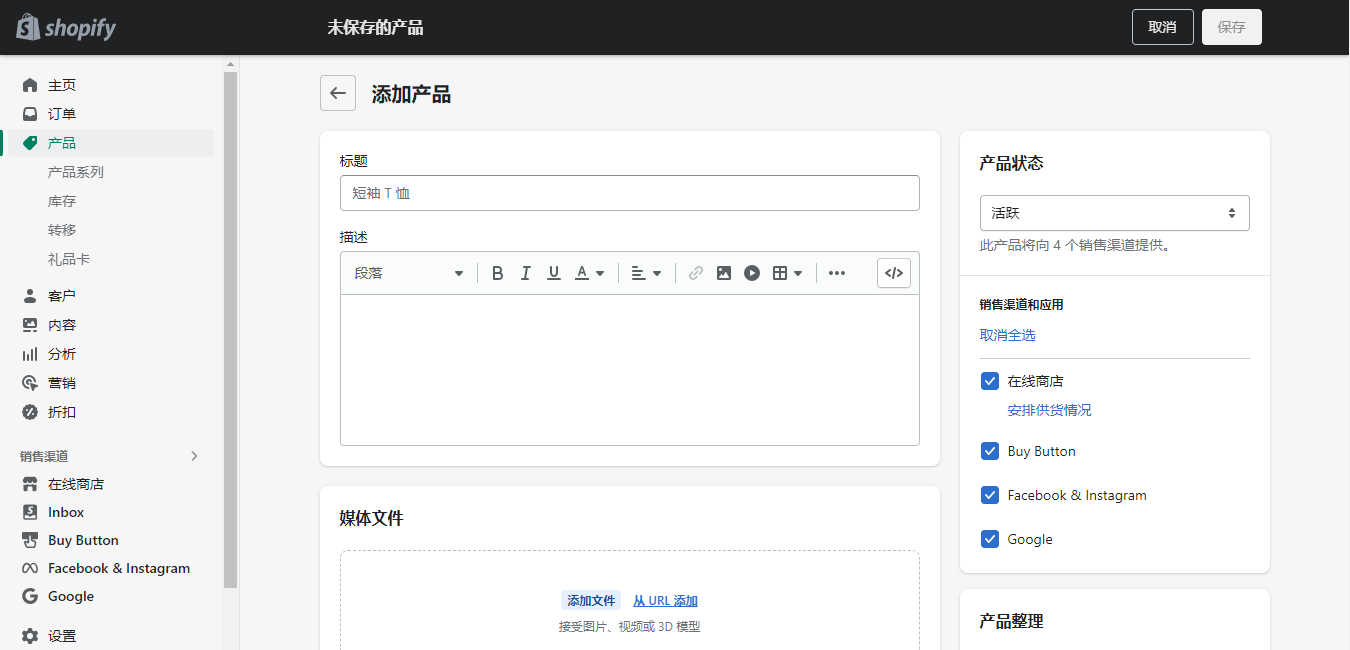Open more formatting options ellipsis
Image resolution: width=1350 pixels, height=650 pixels.
click(x=837, y=273)
